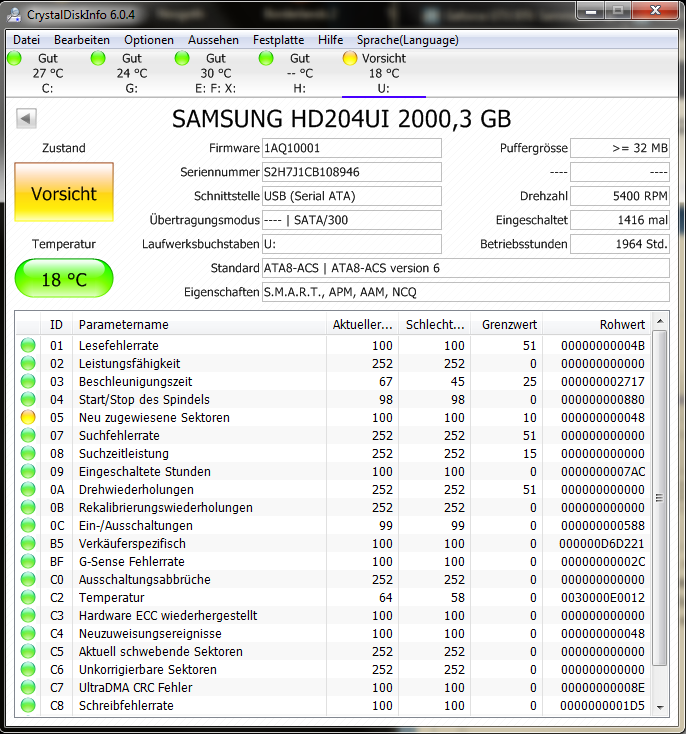686x734 pixels.
Task: Click the yellow status icon for Neu zugewiesene Sektoren
Action: pyautogui.click(x=28, y=418)
